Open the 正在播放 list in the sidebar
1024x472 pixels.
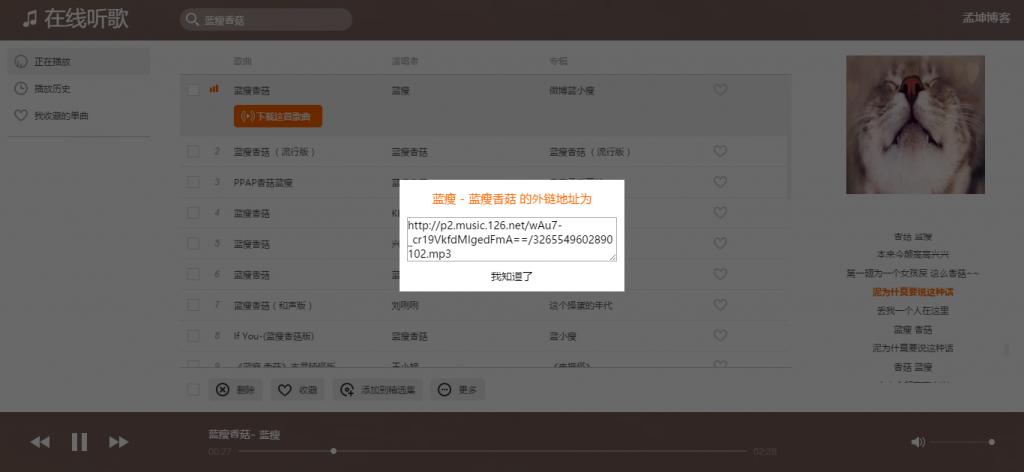78,61
